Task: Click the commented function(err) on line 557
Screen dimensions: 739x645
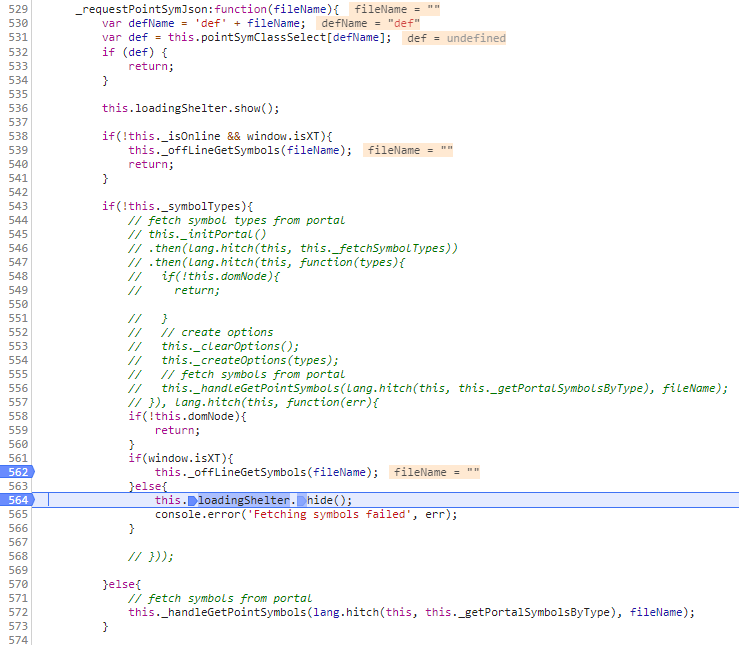Action: point(332,402)
